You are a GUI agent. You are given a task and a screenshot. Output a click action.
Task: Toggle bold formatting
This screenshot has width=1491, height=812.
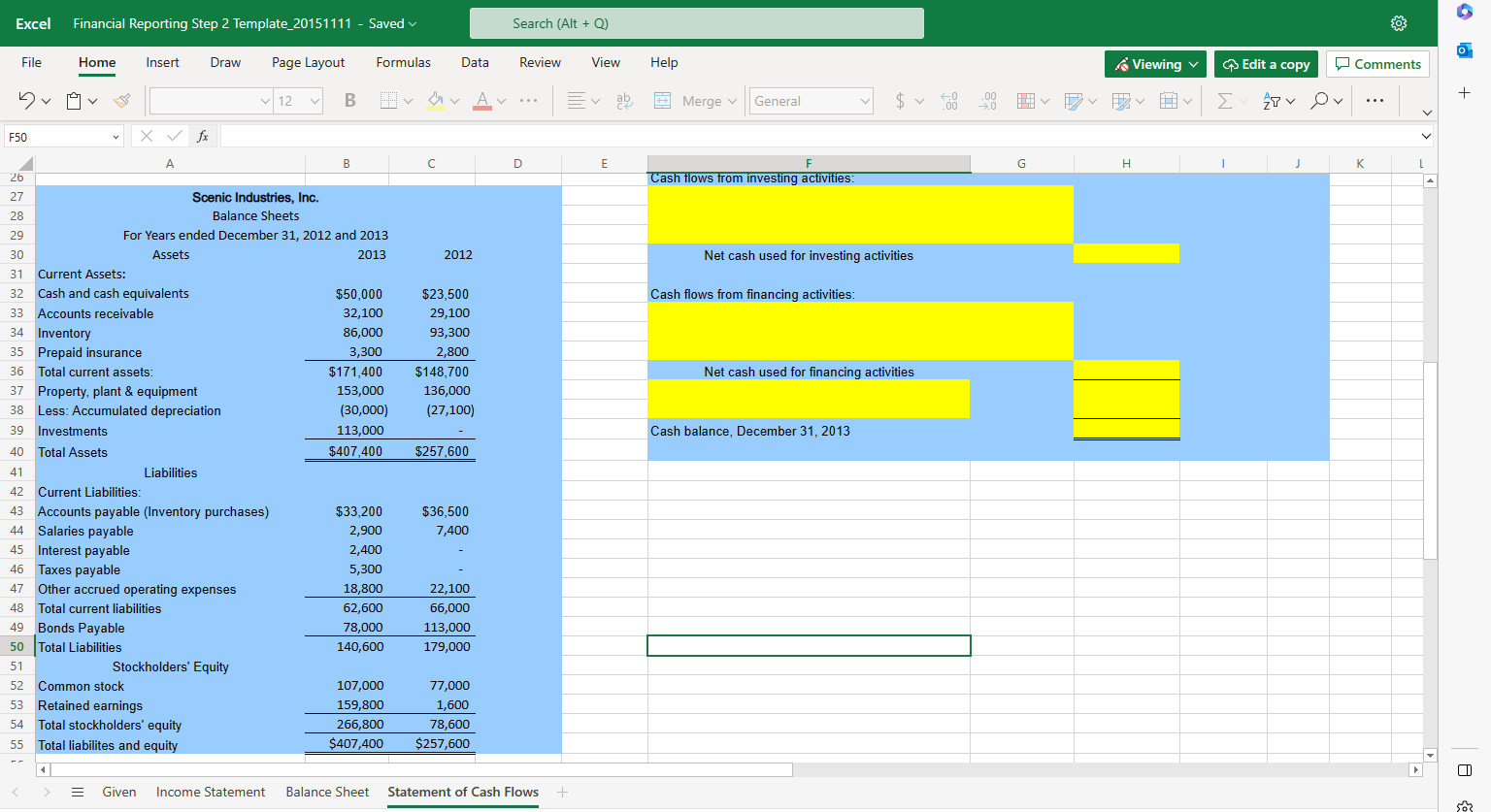coord(349,100)
